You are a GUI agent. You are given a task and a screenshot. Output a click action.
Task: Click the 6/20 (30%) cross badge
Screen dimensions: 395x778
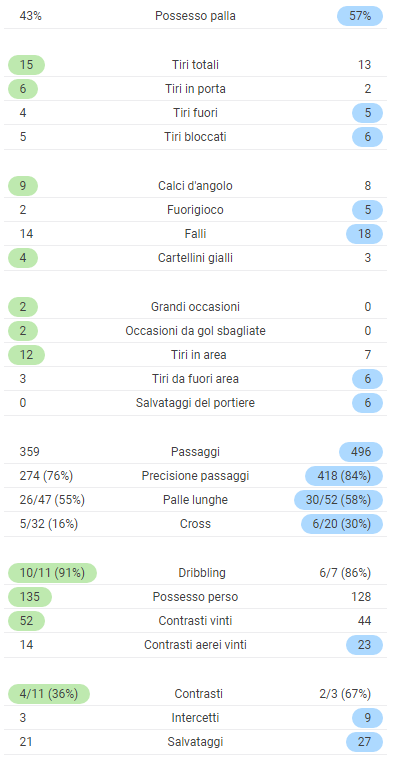pos(342,524)
